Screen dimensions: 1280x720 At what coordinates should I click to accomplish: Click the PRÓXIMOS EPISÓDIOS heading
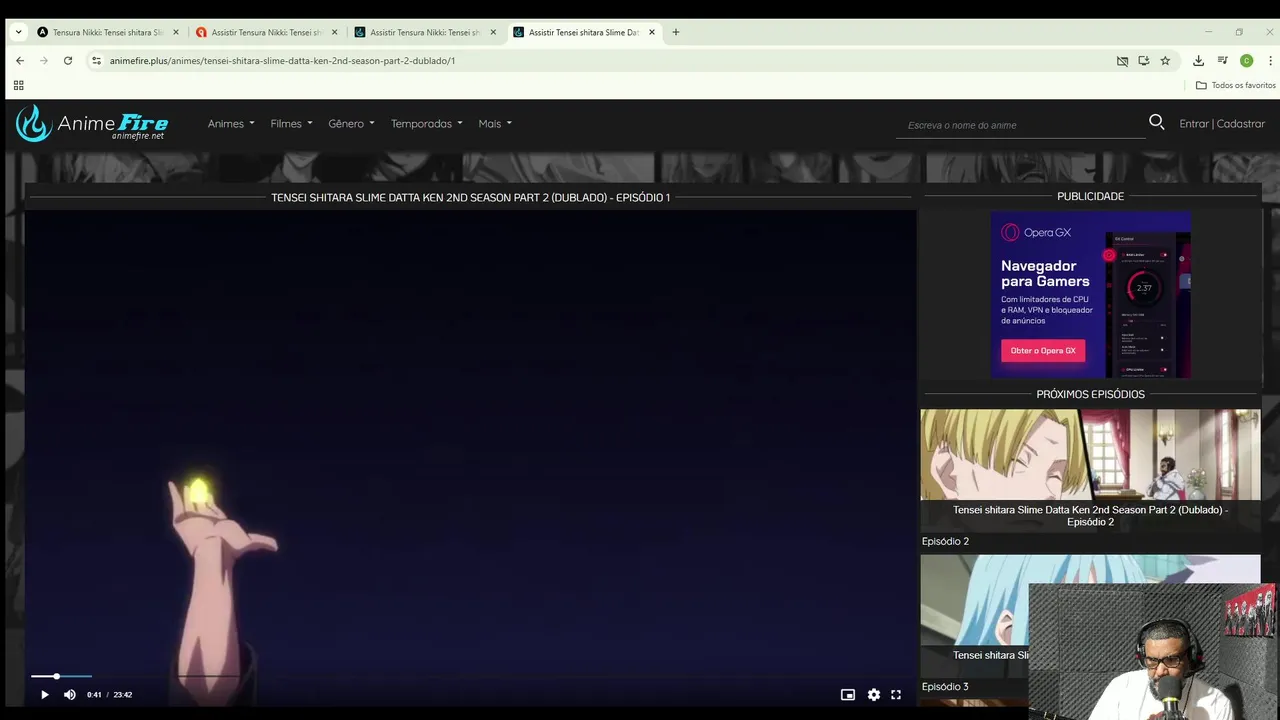[1090, 394]
